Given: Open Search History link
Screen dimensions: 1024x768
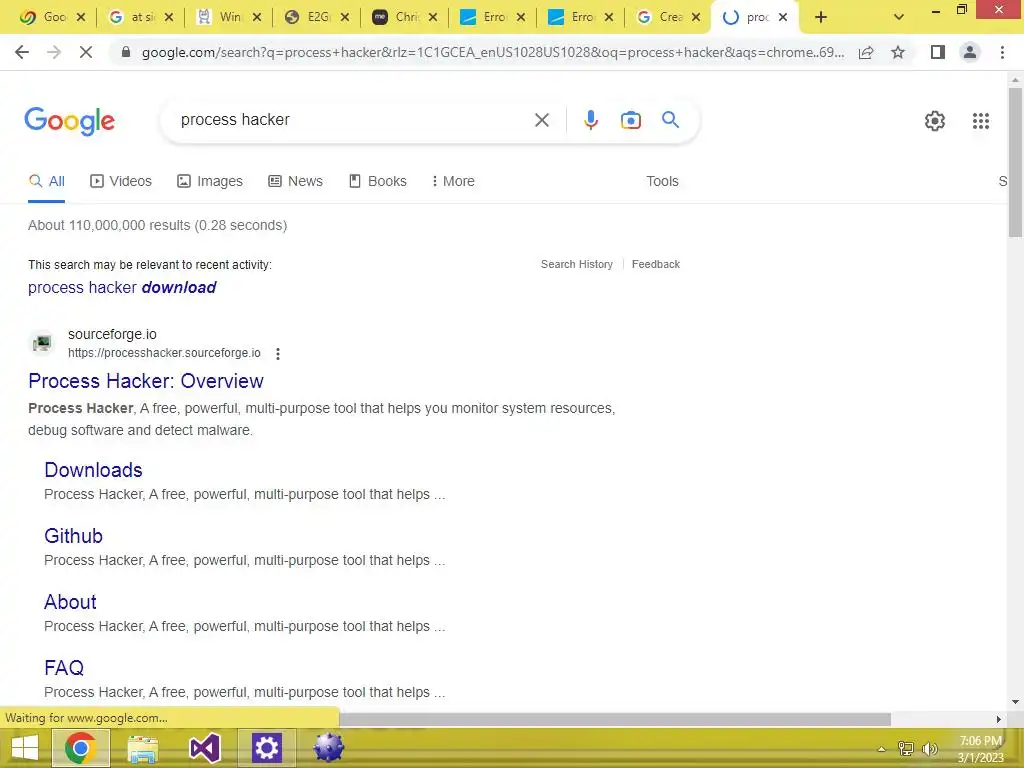Looking at the screenshot, I should click(577, 264).
